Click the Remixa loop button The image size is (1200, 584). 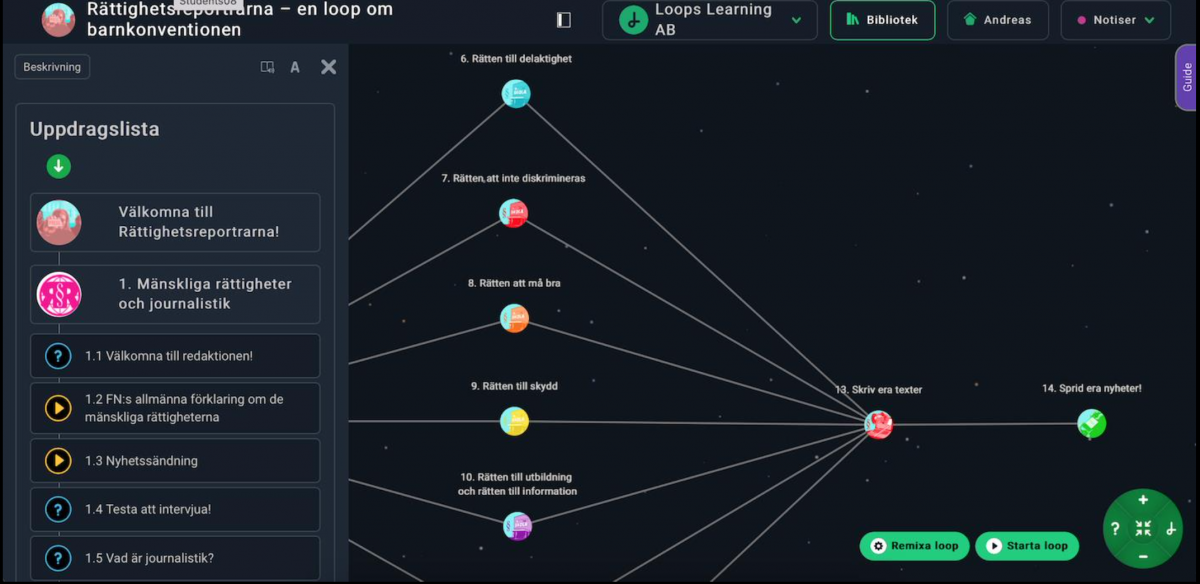(x=915, y=546)
